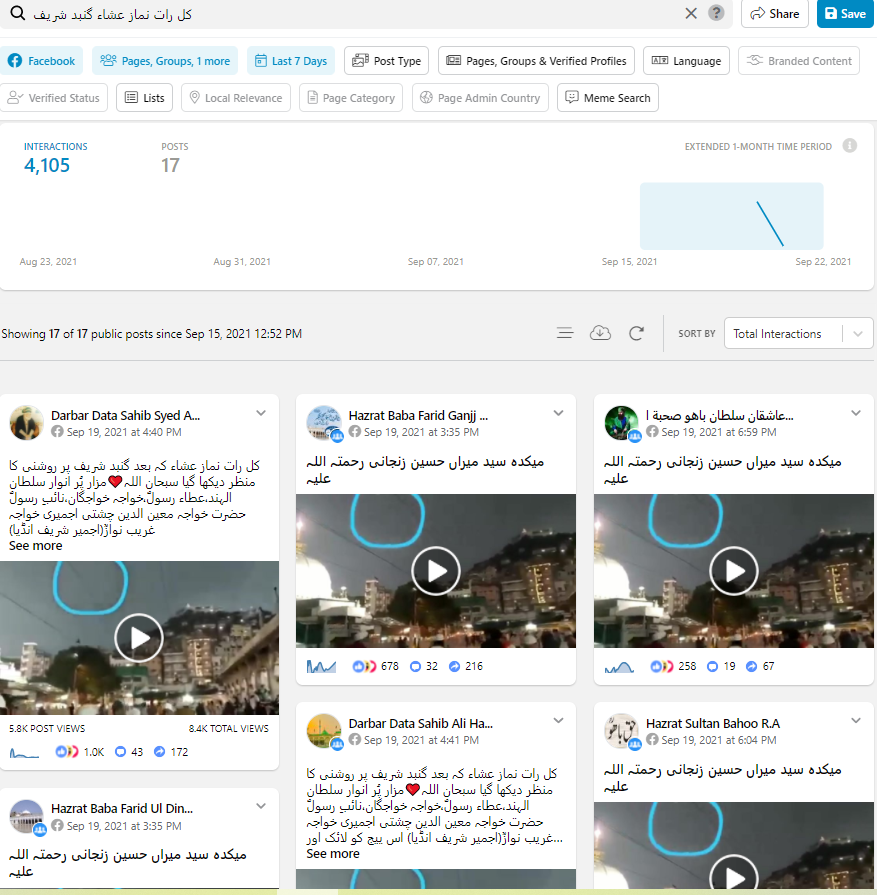This screenshot has height=895, width=877.
Task: Open the Post Type filter
Action: [x=386, y=61]
